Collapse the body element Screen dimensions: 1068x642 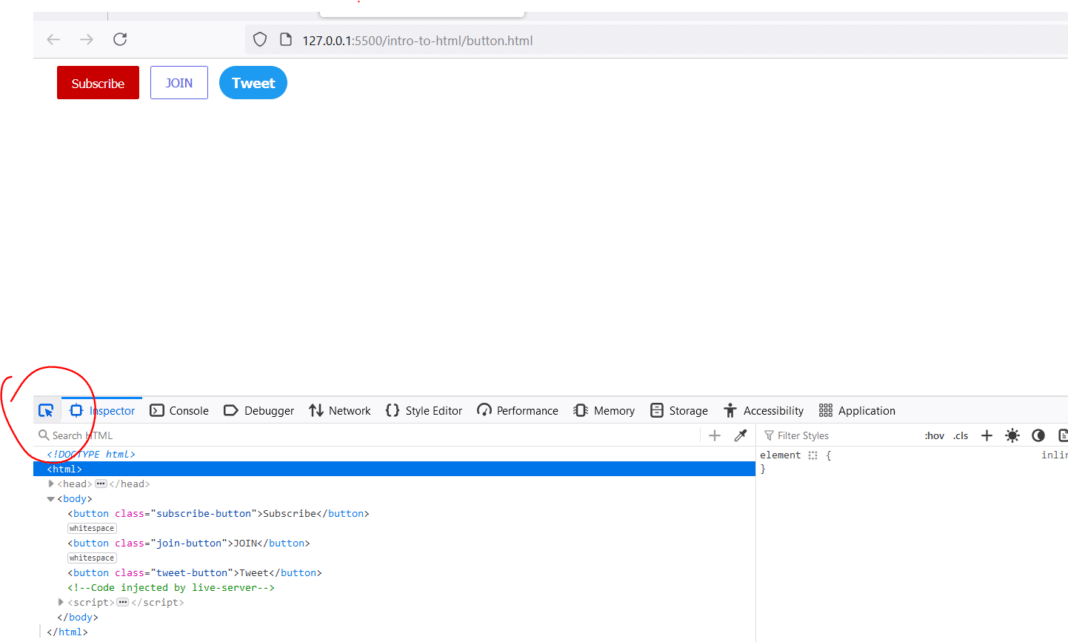[50, 499]
